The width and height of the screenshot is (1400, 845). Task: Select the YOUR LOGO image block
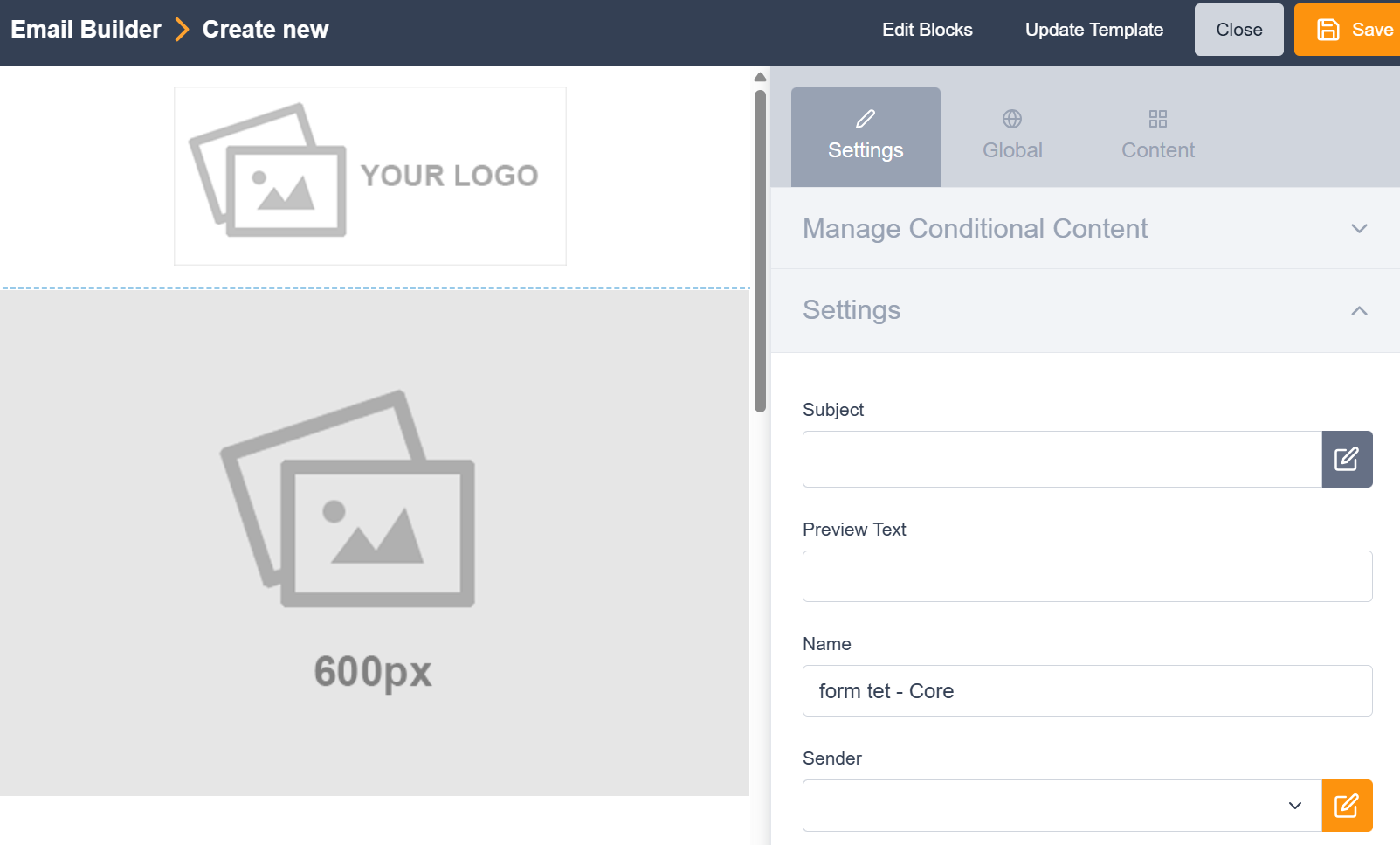(x=370, y=176)
